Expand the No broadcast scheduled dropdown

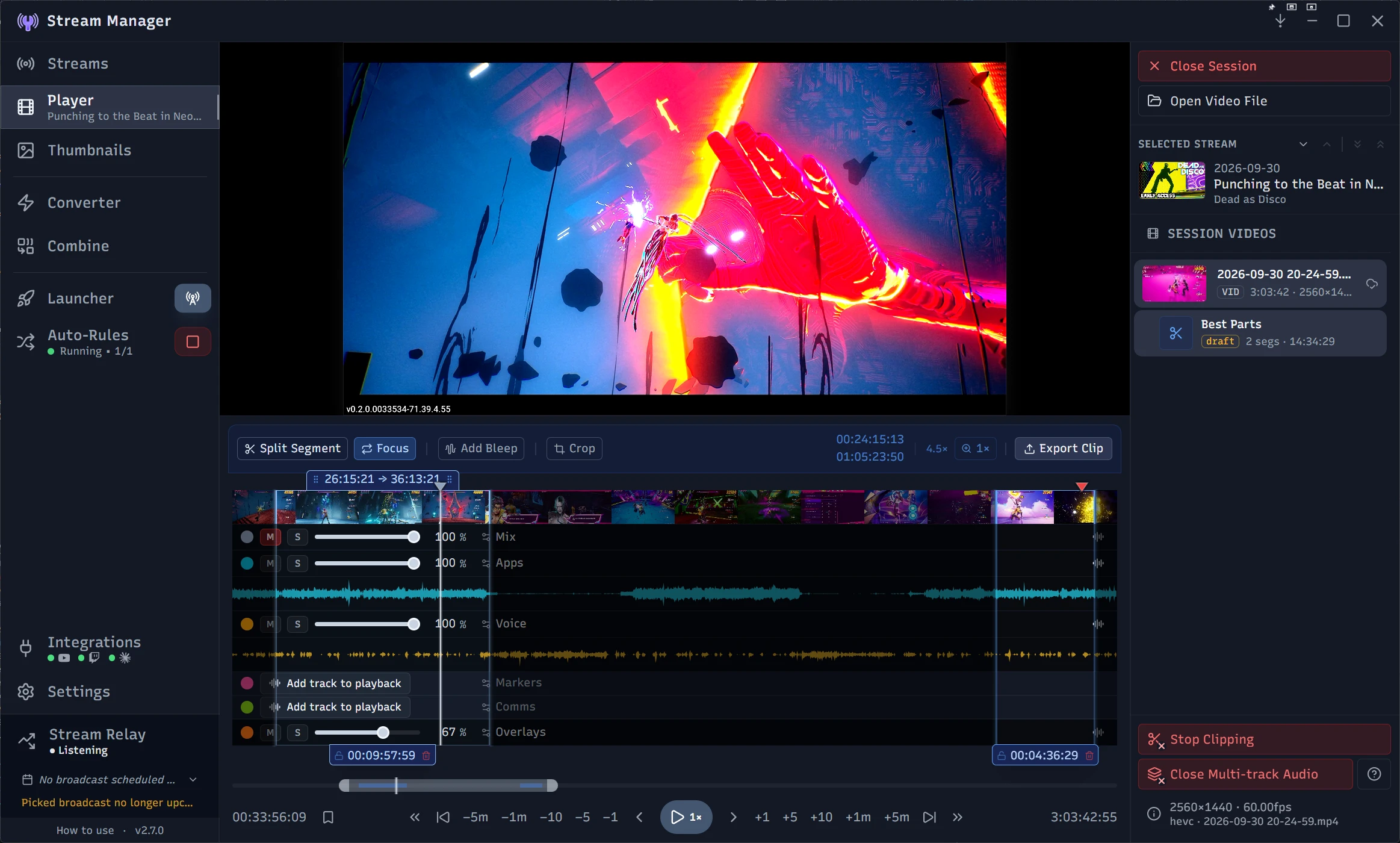coord(193,779)
